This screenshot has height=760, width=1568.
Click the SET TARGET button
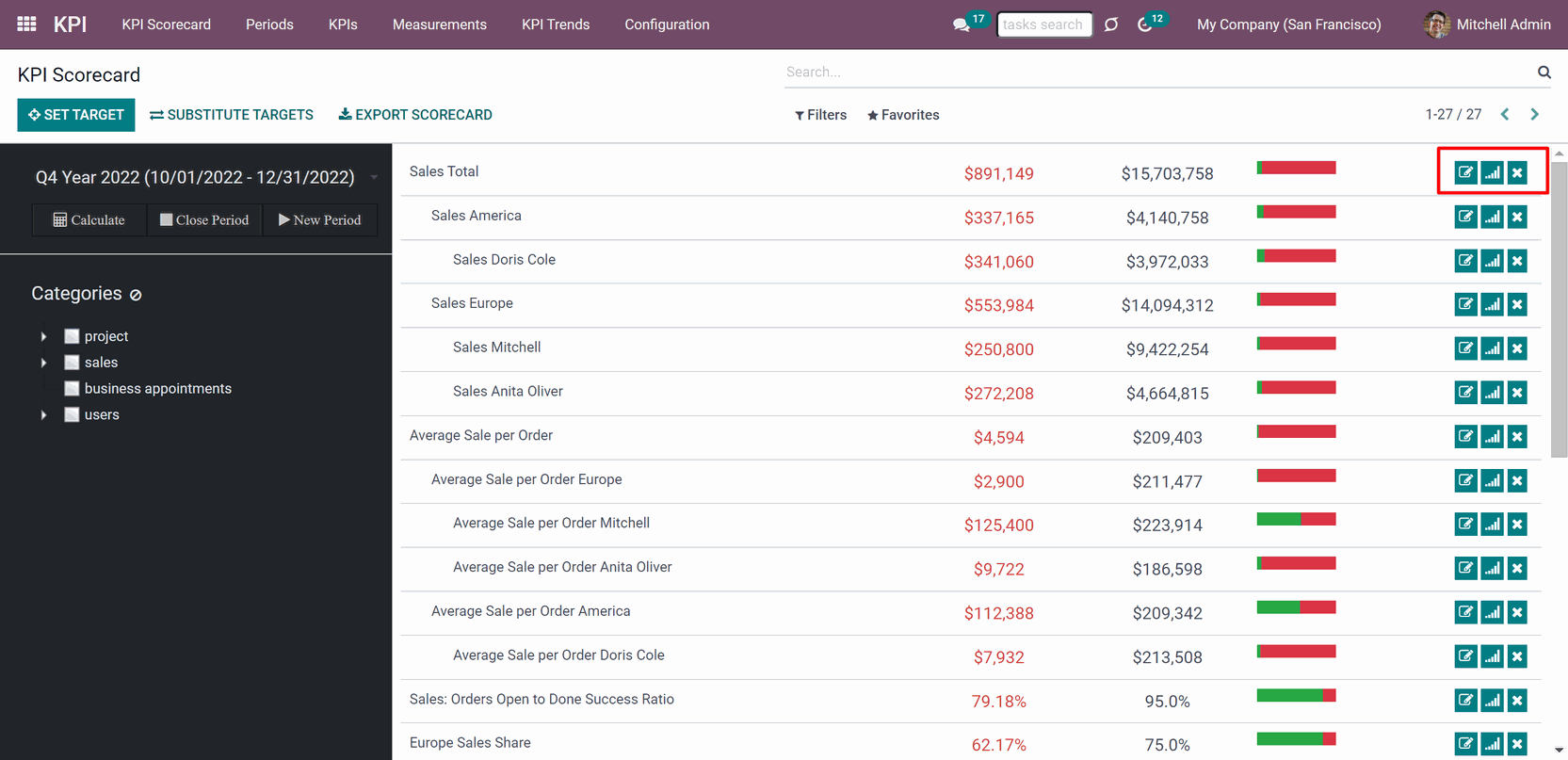pos(76,115)
